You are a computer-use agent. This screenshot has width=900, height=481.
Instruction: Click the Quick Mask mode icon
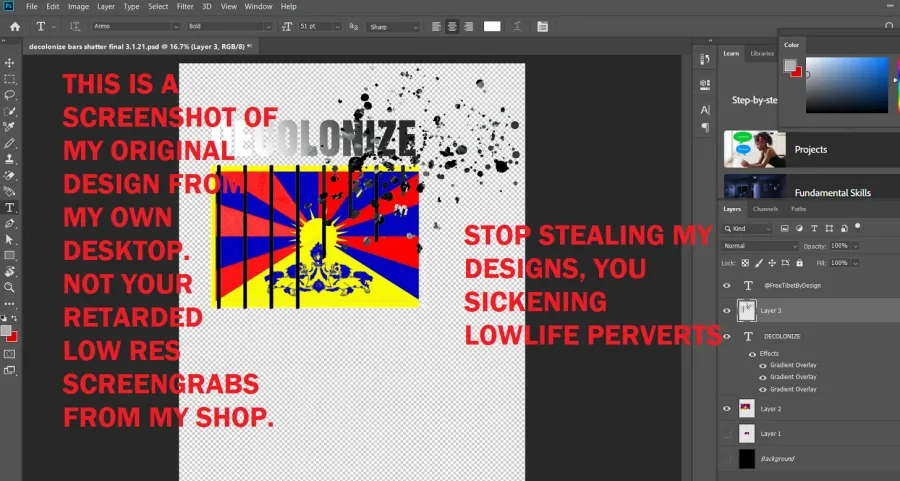[x=10, y=354]
